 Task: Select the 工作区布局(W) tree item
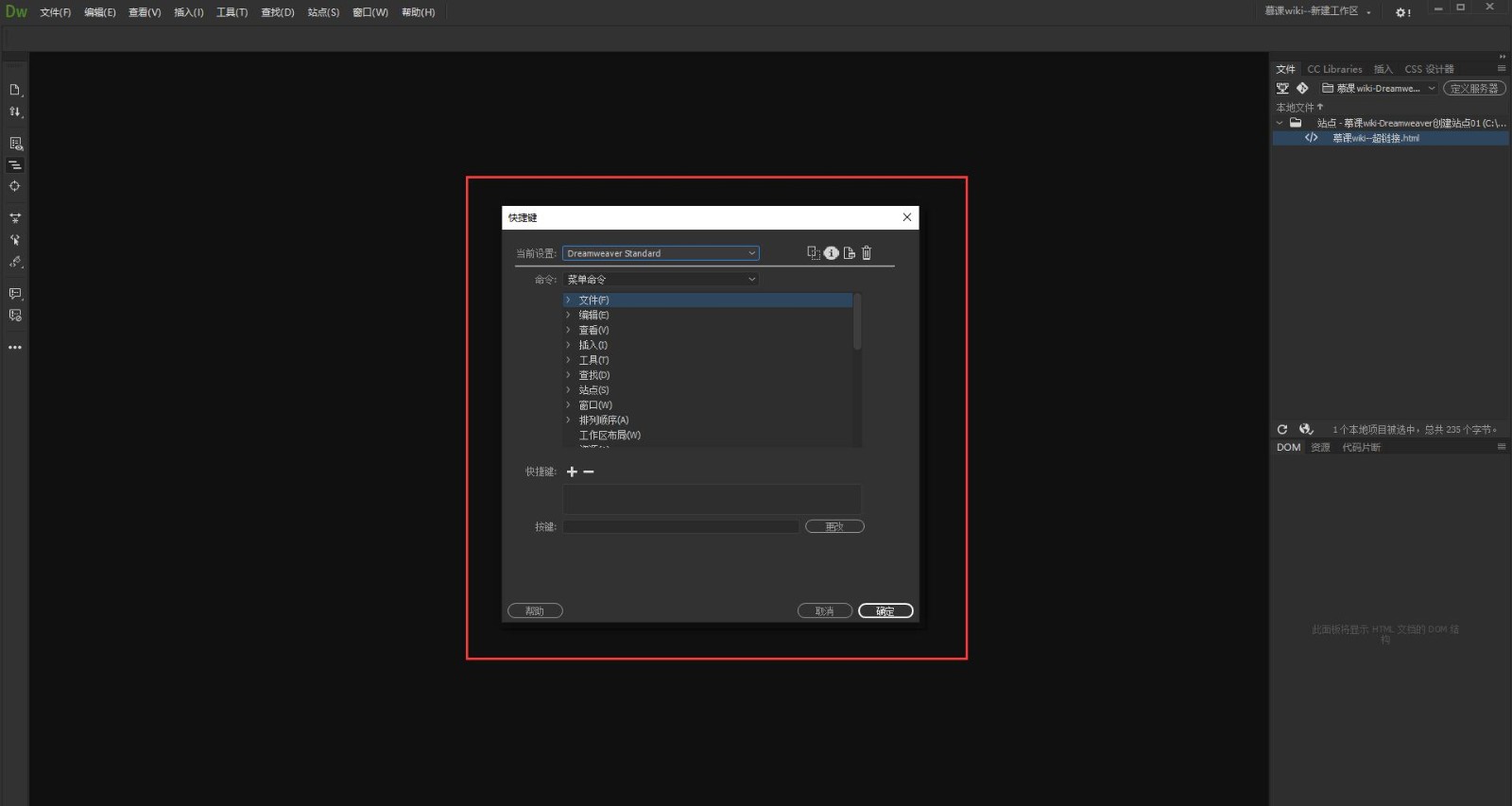tap(610, 436)
